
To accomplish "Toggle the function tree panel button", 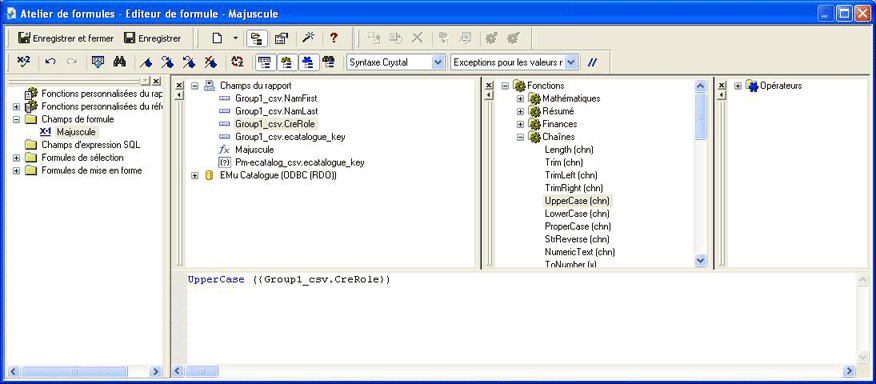I will click(285, 62).
